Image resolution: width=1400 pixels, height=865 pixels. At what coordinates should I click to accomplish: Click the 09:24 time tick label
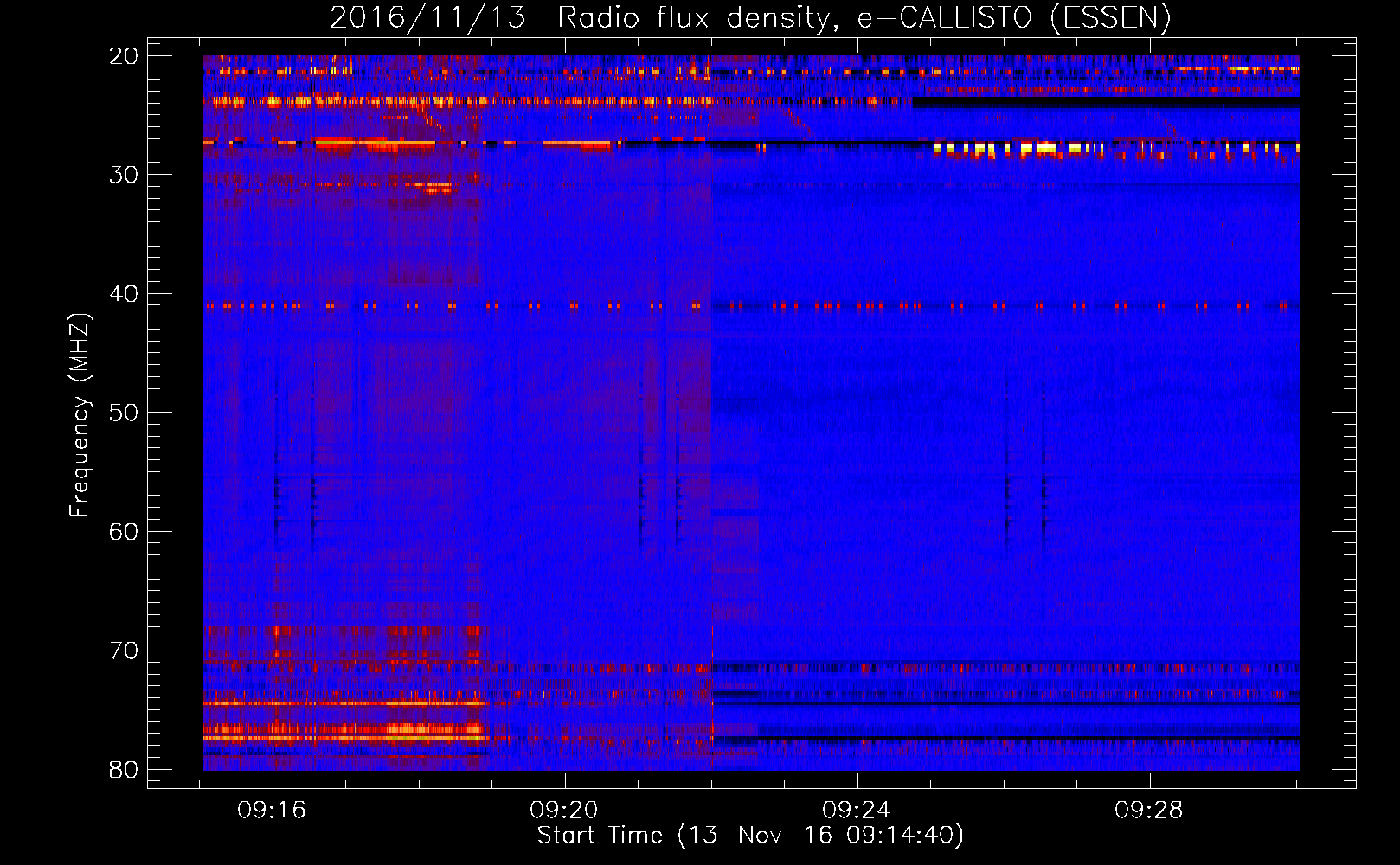pyautogui.click(x=857, y=811)
